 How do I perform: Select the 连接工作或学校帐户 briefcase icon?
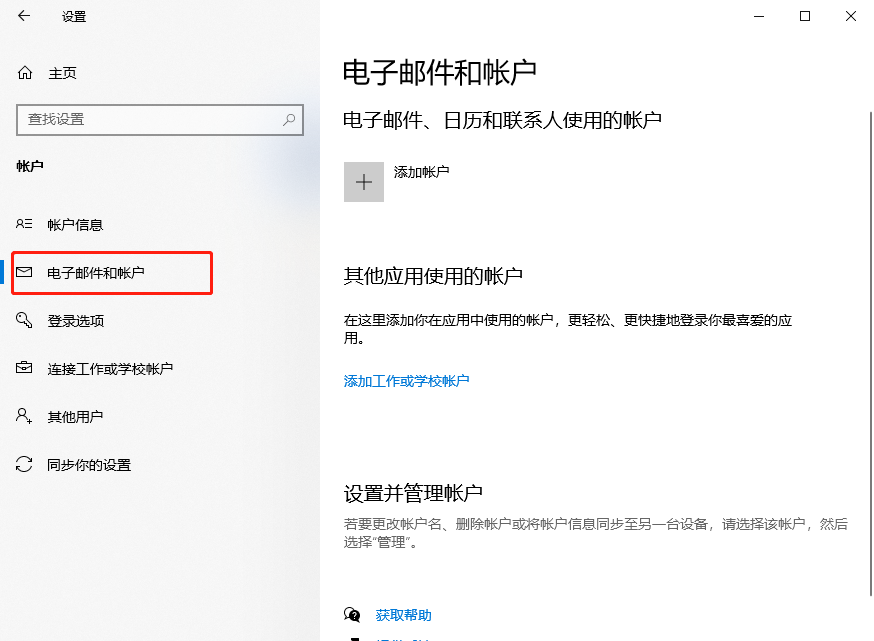pyautogui.click(x=24, y=368)
